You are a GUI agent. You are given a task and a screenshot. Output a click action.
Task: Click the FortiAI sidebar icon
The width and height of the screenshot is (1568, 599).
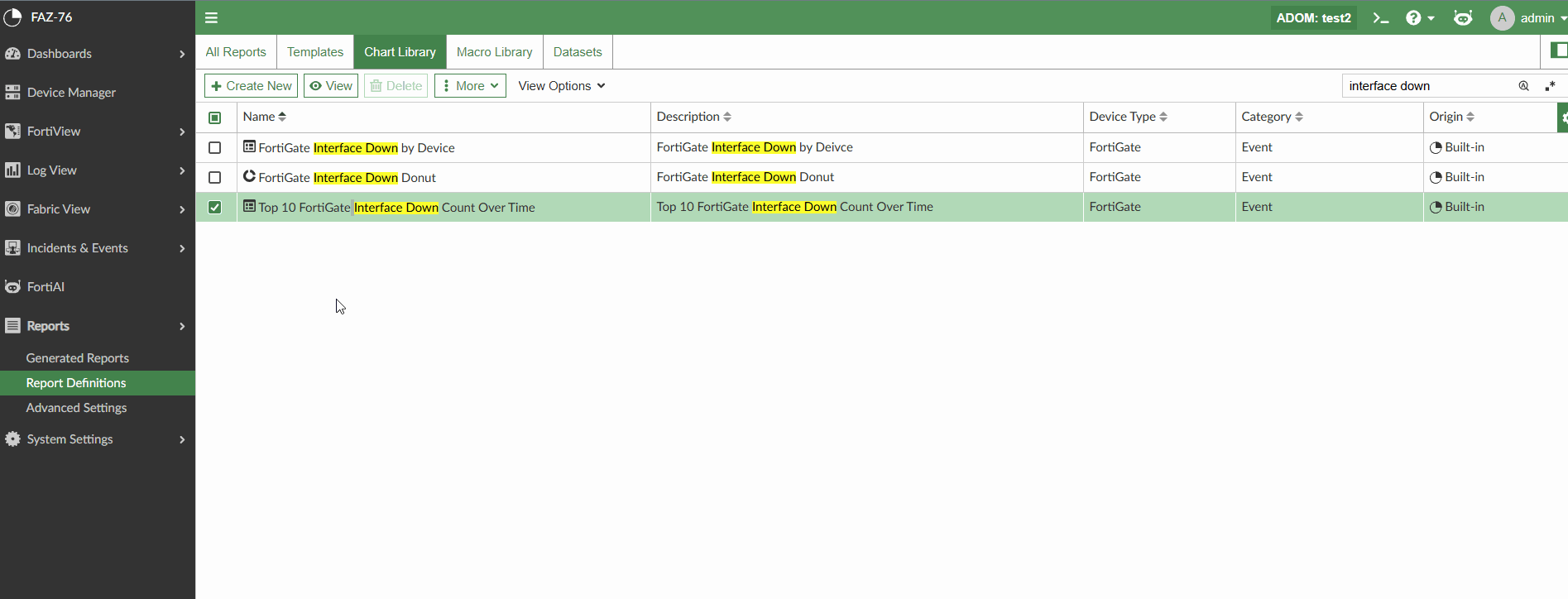(x=12, y=287)
